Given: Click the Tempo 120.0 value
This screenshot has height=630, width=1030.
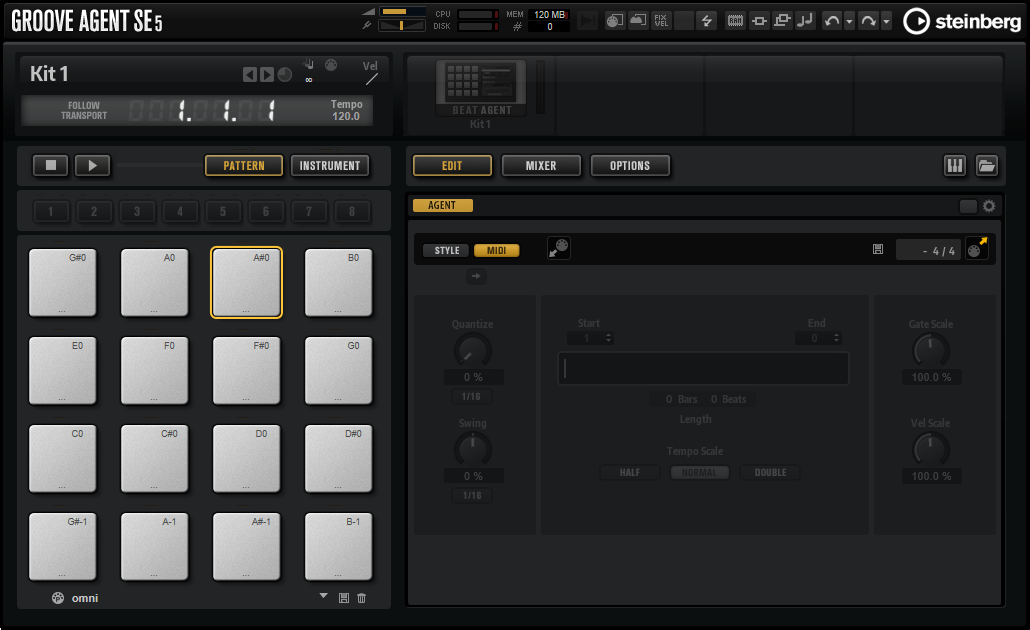Looking at the screenshot, I should pyautogui.click(x=346, y=116).
